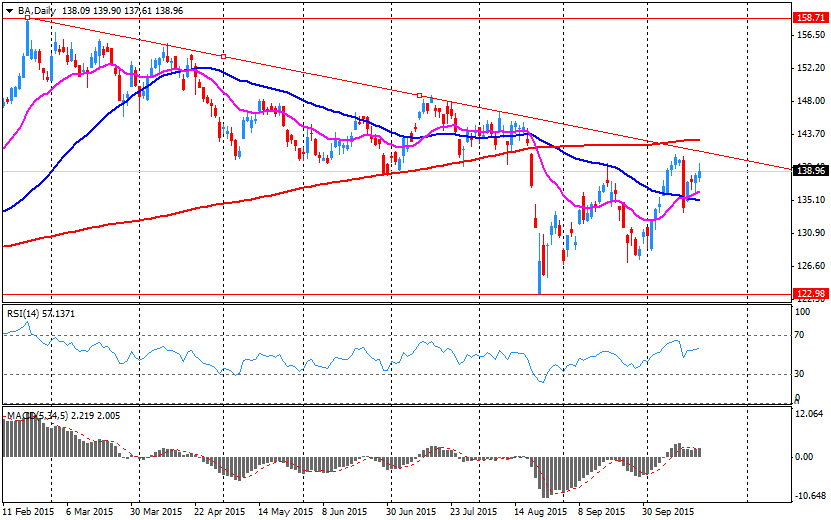The image size is (831, 520).
Task: Click the MACD(5,34,5) indicator label
Action: (64, 416)
